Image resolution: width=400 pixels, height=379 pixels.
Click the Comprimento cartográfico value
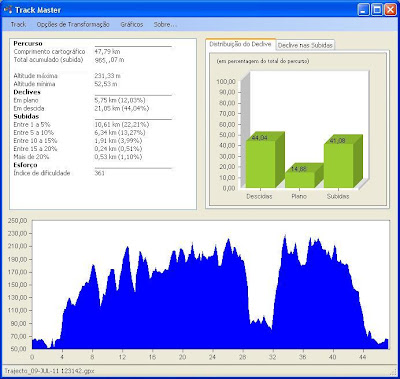[107, 52]
